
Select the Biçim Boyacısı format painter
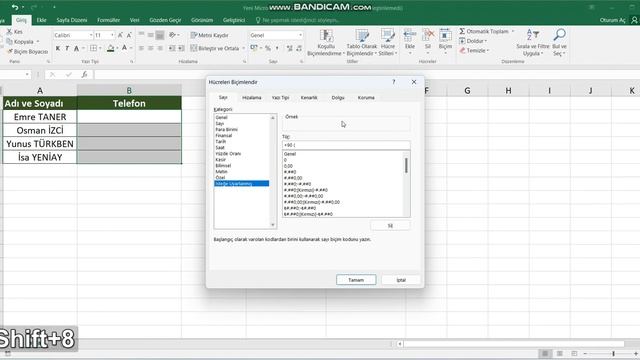coord(28,52)
